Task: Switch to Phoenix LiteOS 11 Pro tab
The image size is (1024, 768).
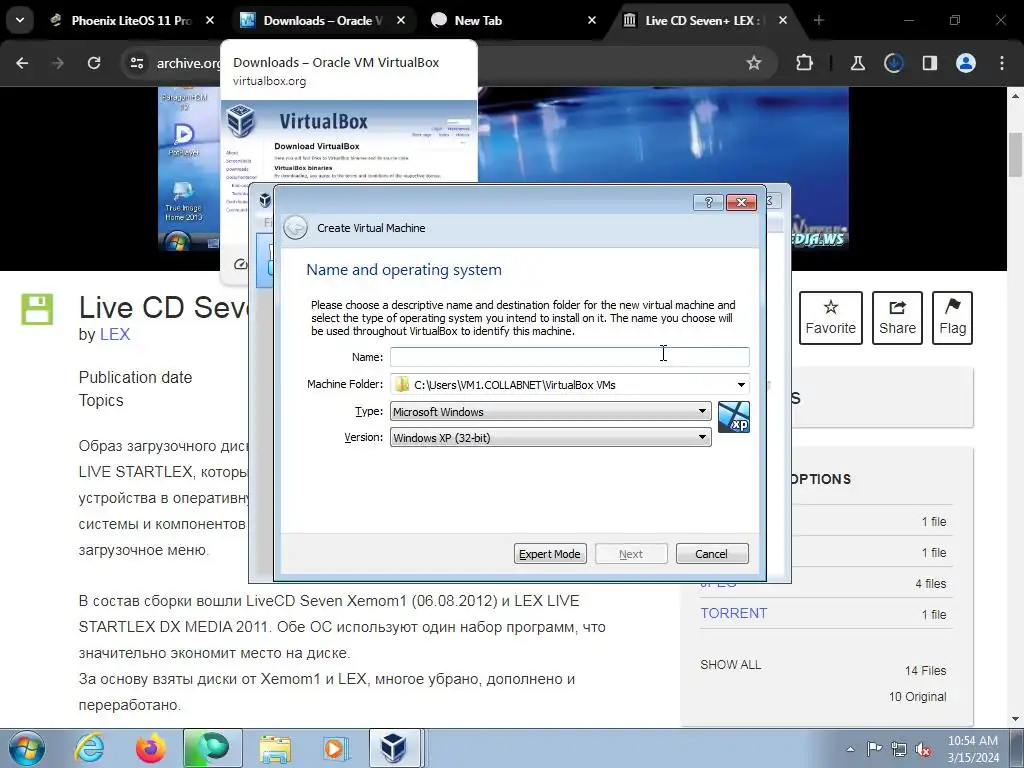Action: [x=131, y=20]
